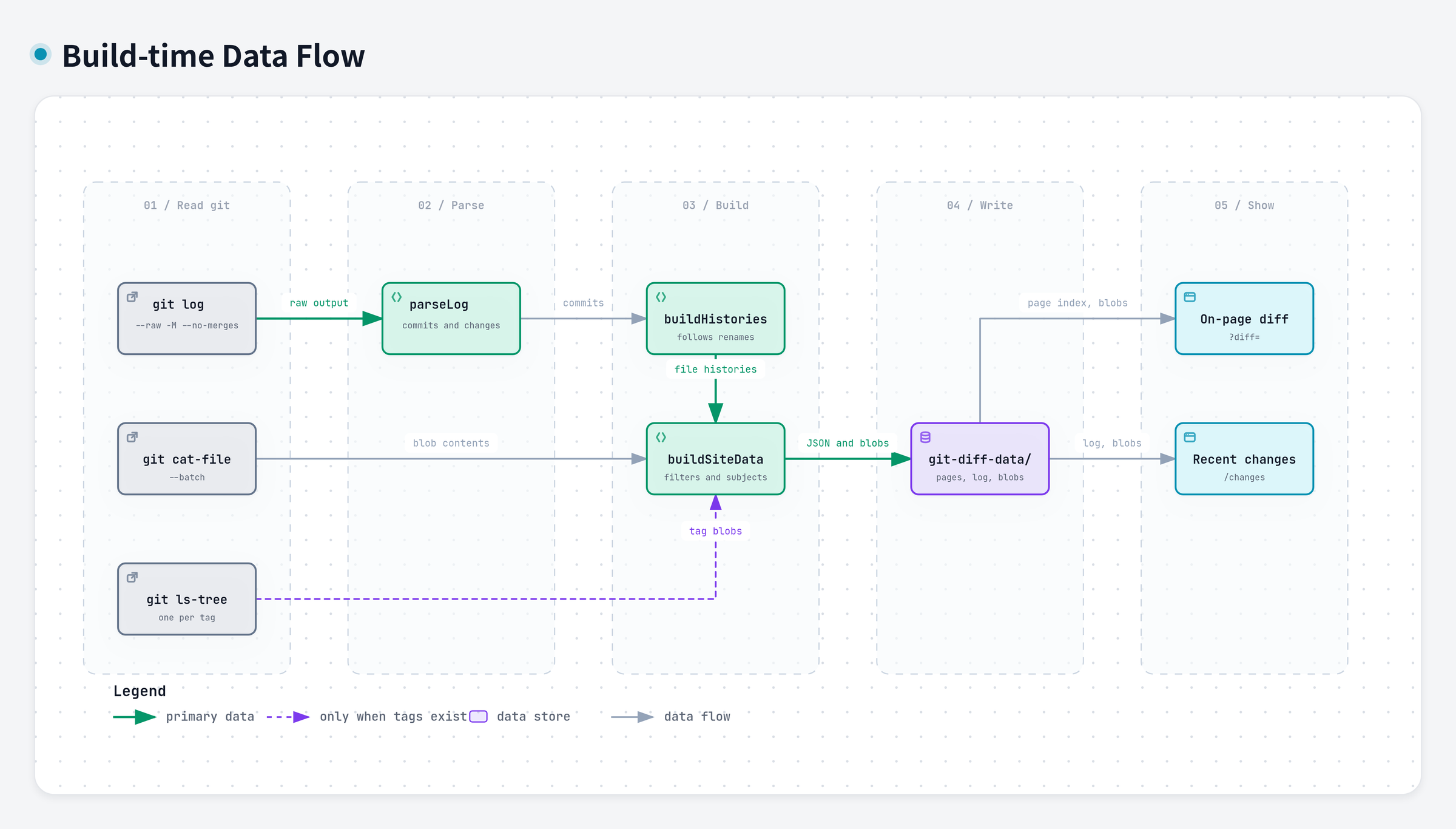Image resolution: width=1456 pixels, height=829 pixels.
Task: Click the browser window icon on On-page diff node
Action: tap(1190, 297)
